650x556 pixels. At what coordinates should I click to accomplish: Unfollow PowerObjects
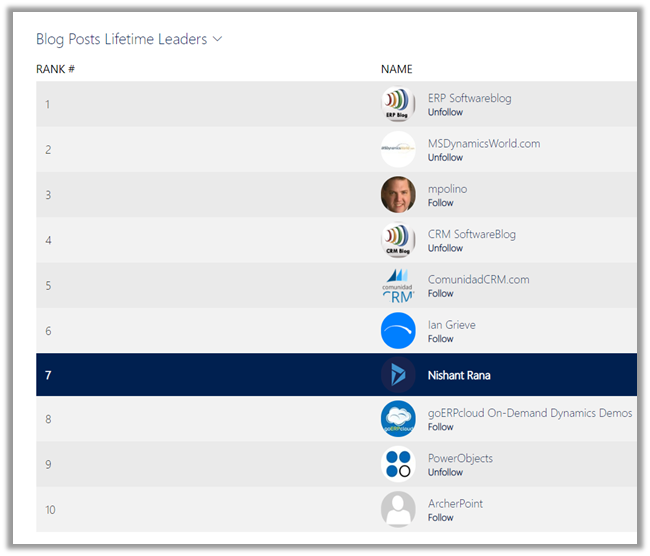click(x=445, y=472)
